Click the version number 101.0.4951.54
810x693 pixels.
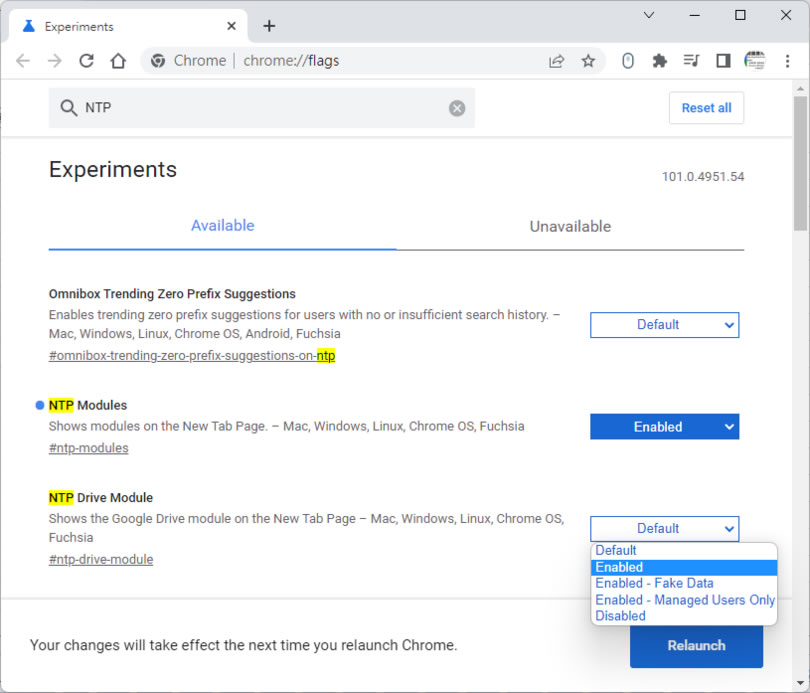point(703,177)
